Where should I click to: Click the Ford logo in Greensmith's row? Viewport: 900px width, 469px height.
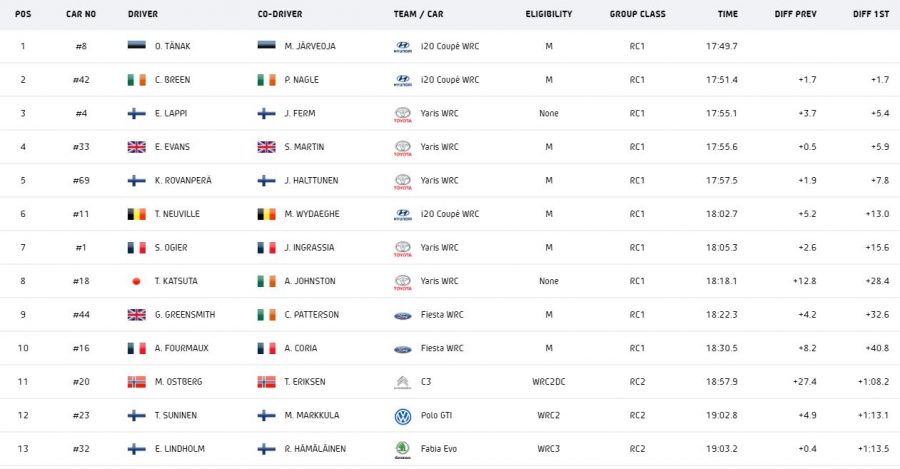point(402,315)
